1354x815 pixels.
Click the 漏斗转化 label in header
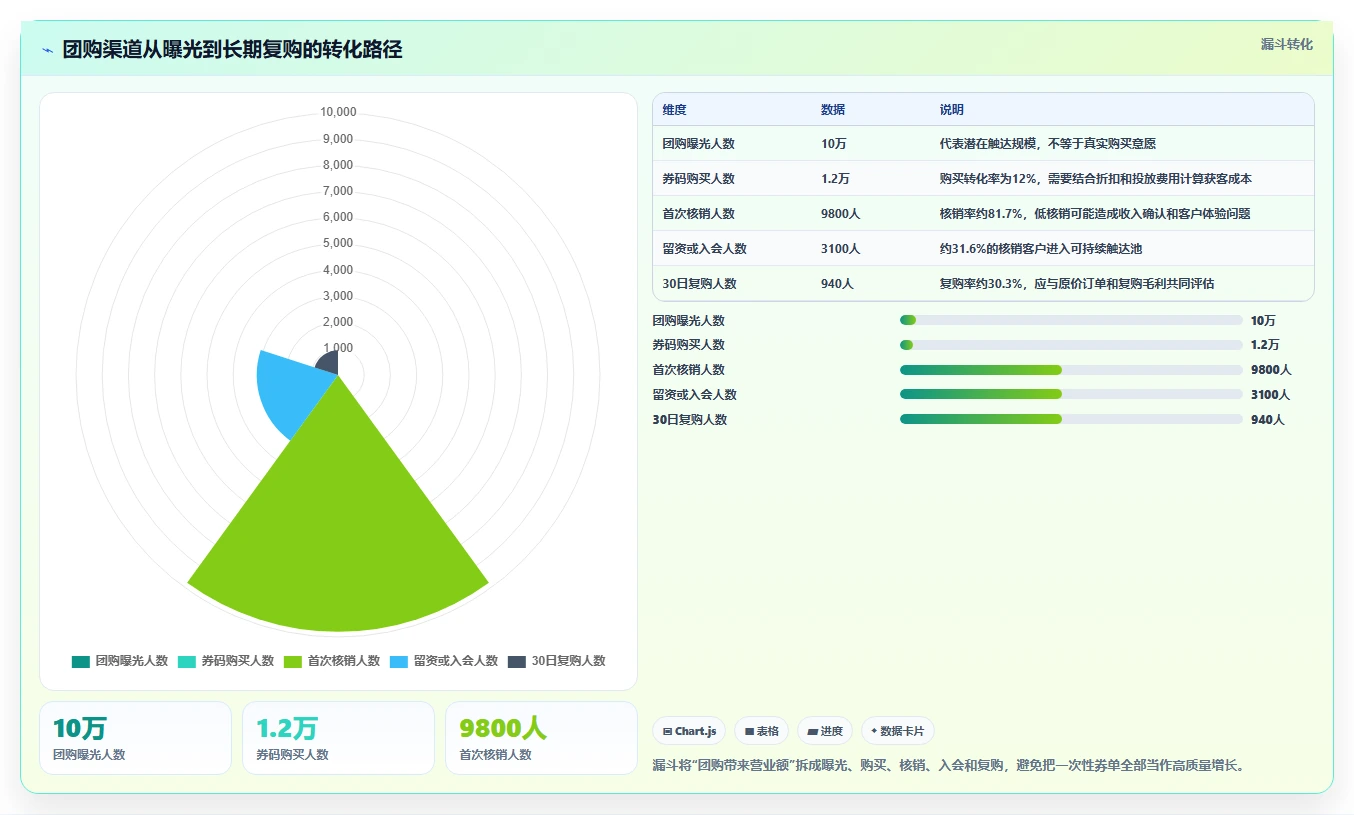coord(1287,44)
